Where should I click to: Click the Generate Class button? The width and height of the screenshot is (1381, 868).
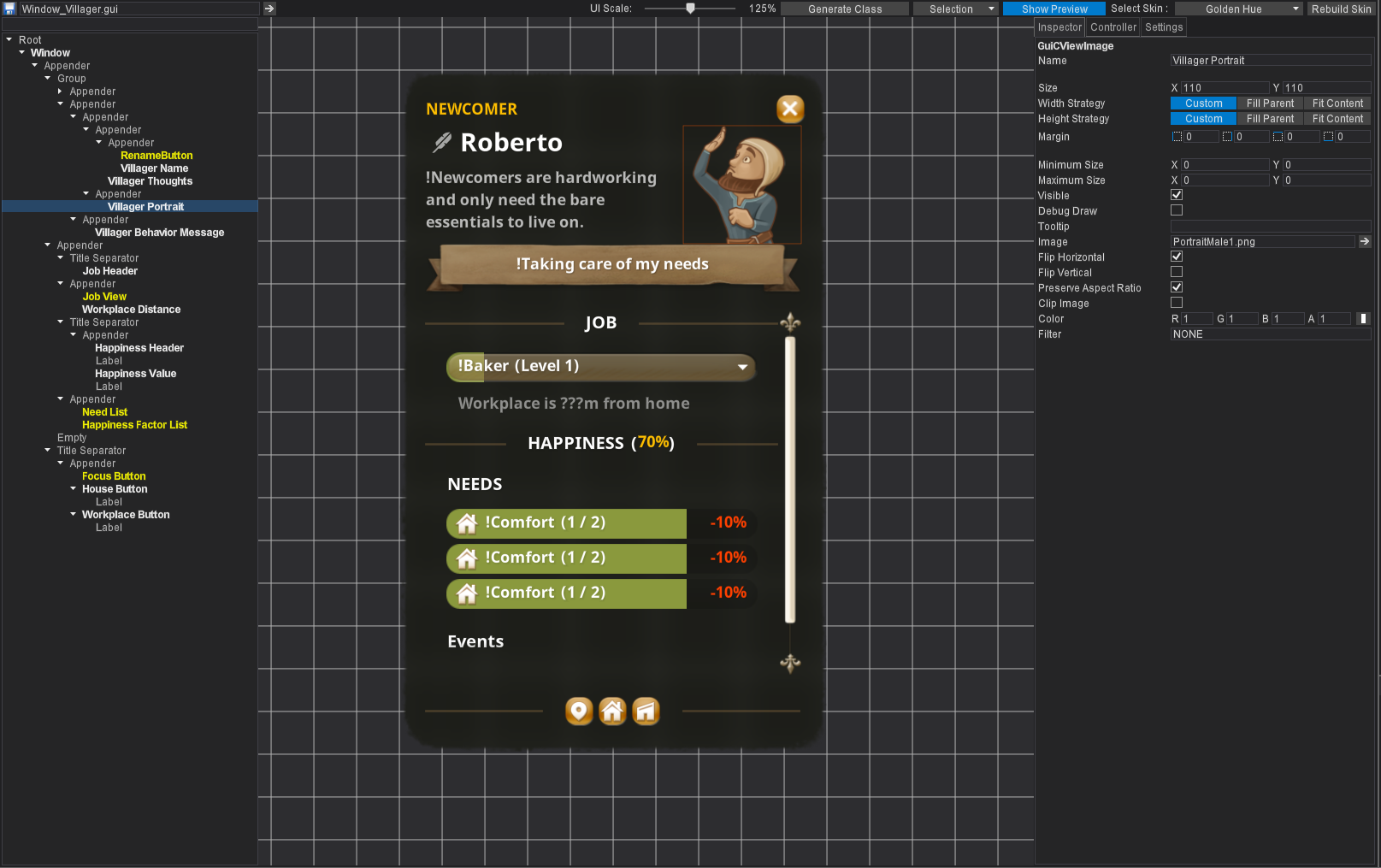[x=844, y=9]
